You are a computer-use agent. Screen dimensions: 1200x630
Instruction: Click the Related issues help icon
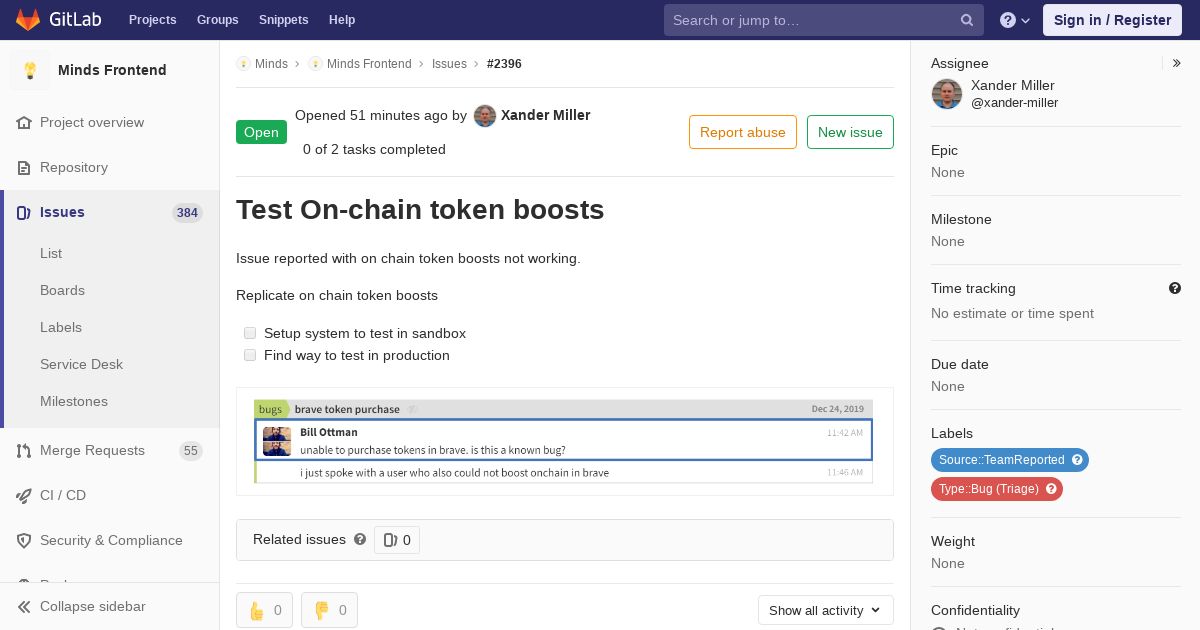[x=360, y=539]
